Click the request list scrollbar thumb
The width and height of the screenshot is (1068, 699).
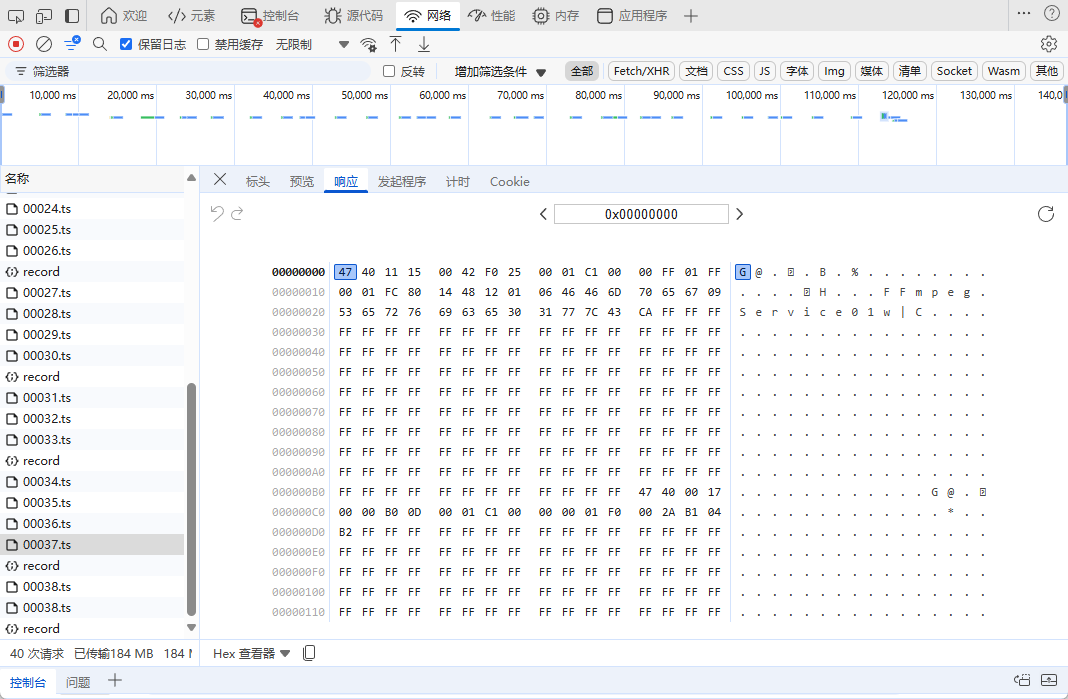pyautogui.click(x=191, y=499)
